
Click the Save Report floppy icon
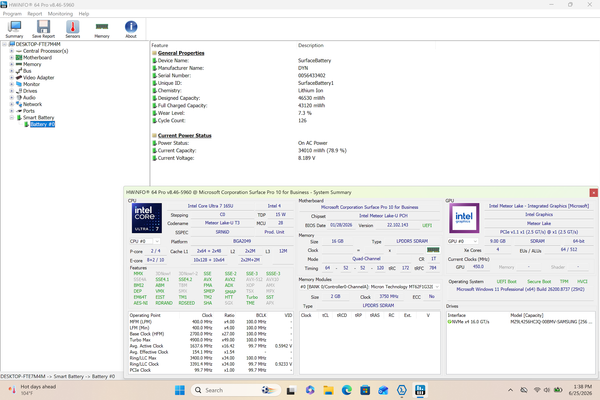[x=43, y=29]
